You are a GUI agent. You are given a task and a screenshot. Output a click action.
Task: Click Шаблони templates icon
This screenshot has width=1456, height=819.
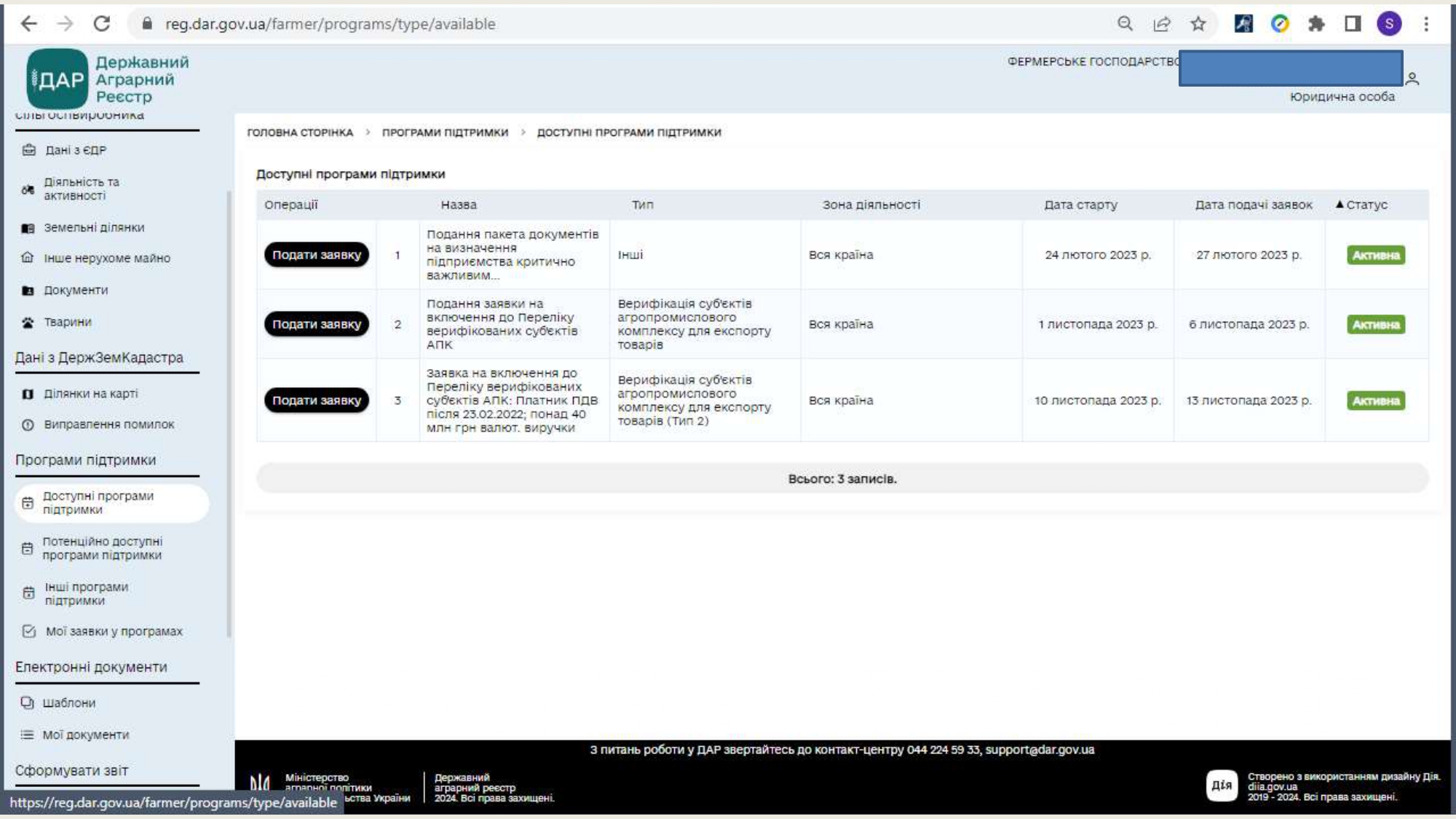[27, 703]
